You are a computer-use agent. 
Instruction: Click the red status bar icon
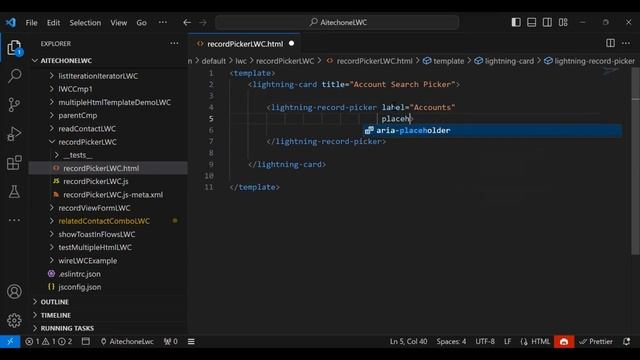(564, 342)
